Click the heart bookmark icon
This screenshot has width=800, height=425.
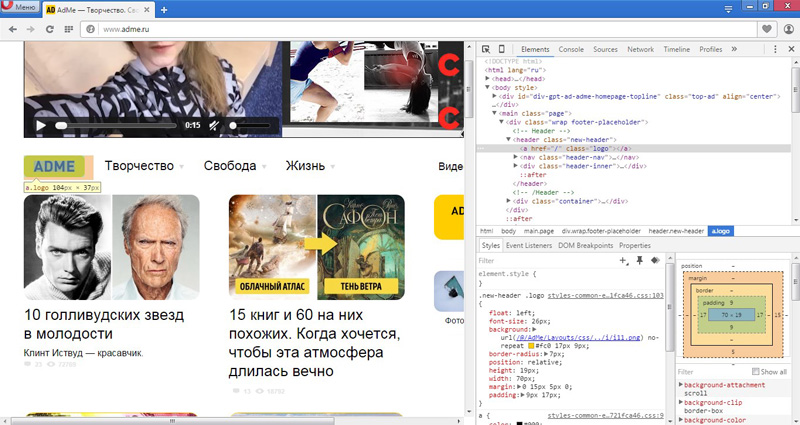click(x=767, y=30)
